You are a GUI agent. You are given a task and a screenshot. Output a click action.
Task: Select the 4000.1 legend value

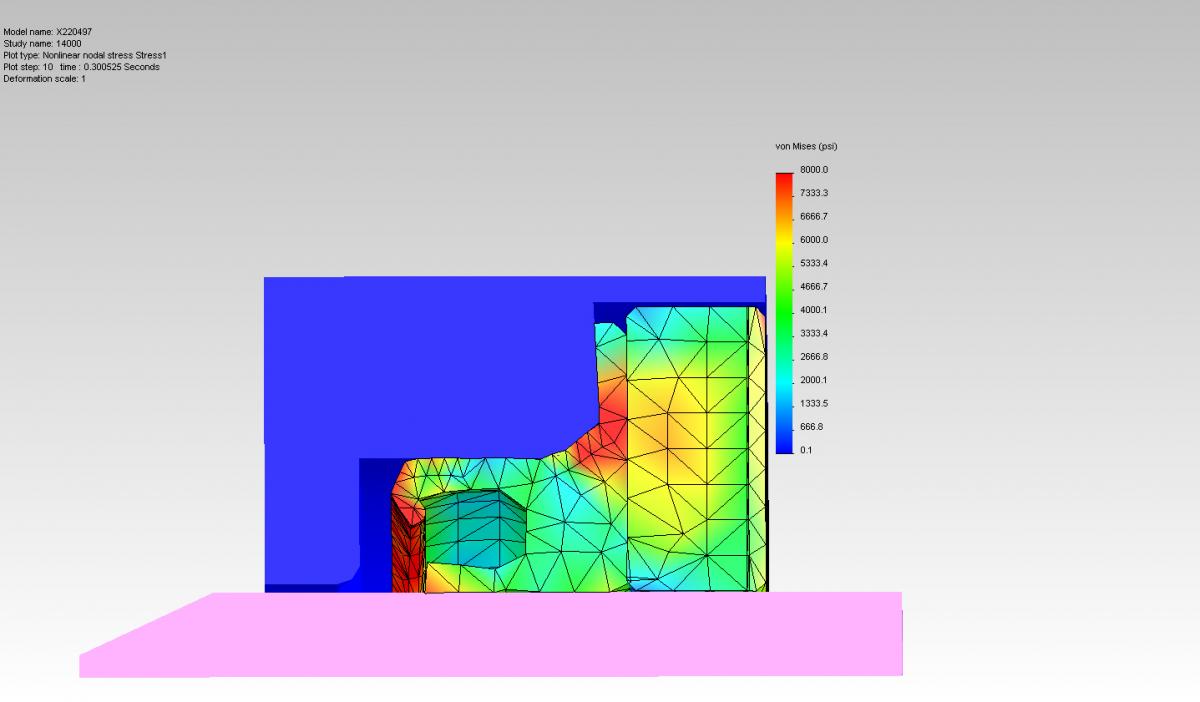(x=813, y=310)
